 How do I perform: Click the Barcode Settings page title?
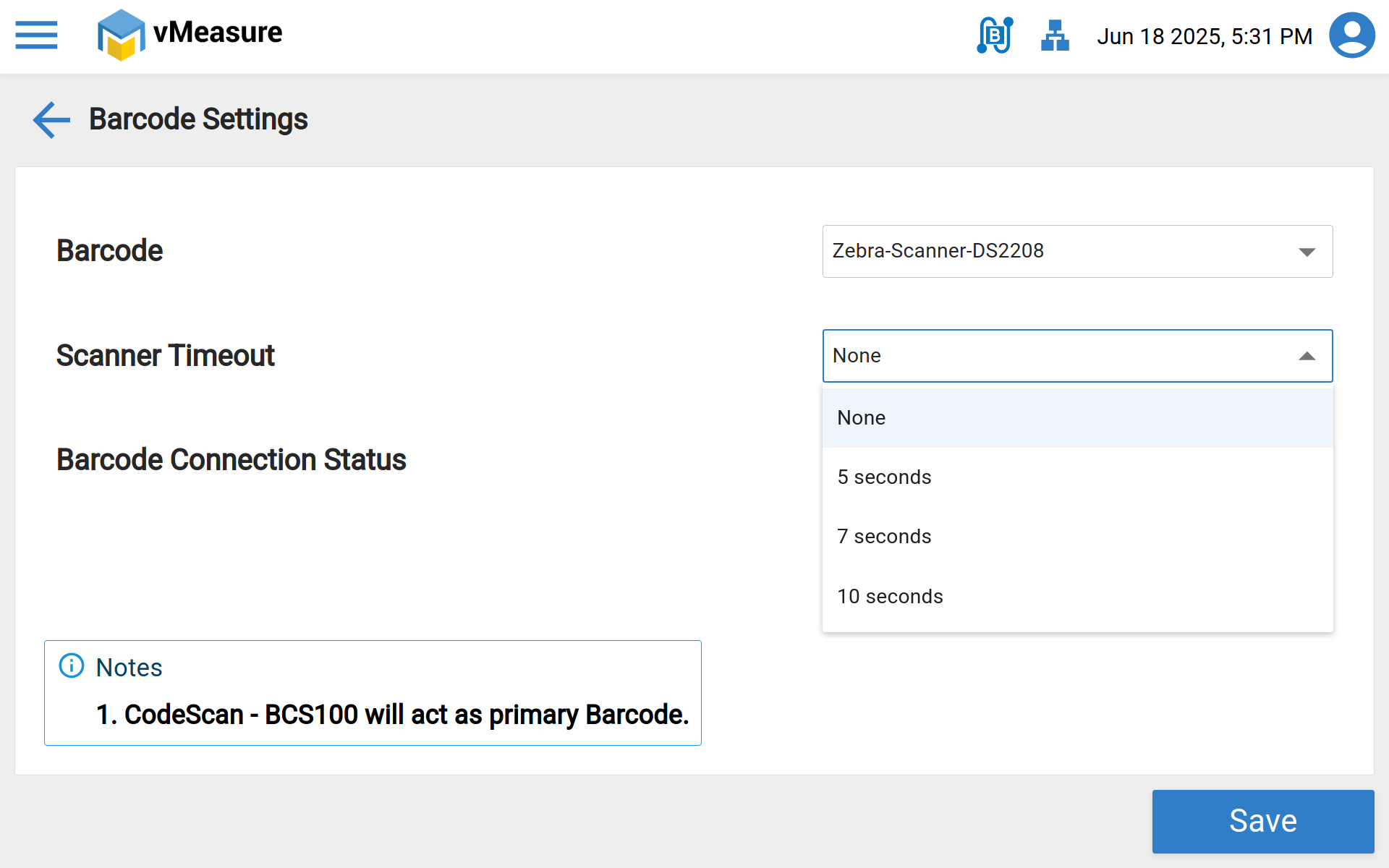(198, 119)
